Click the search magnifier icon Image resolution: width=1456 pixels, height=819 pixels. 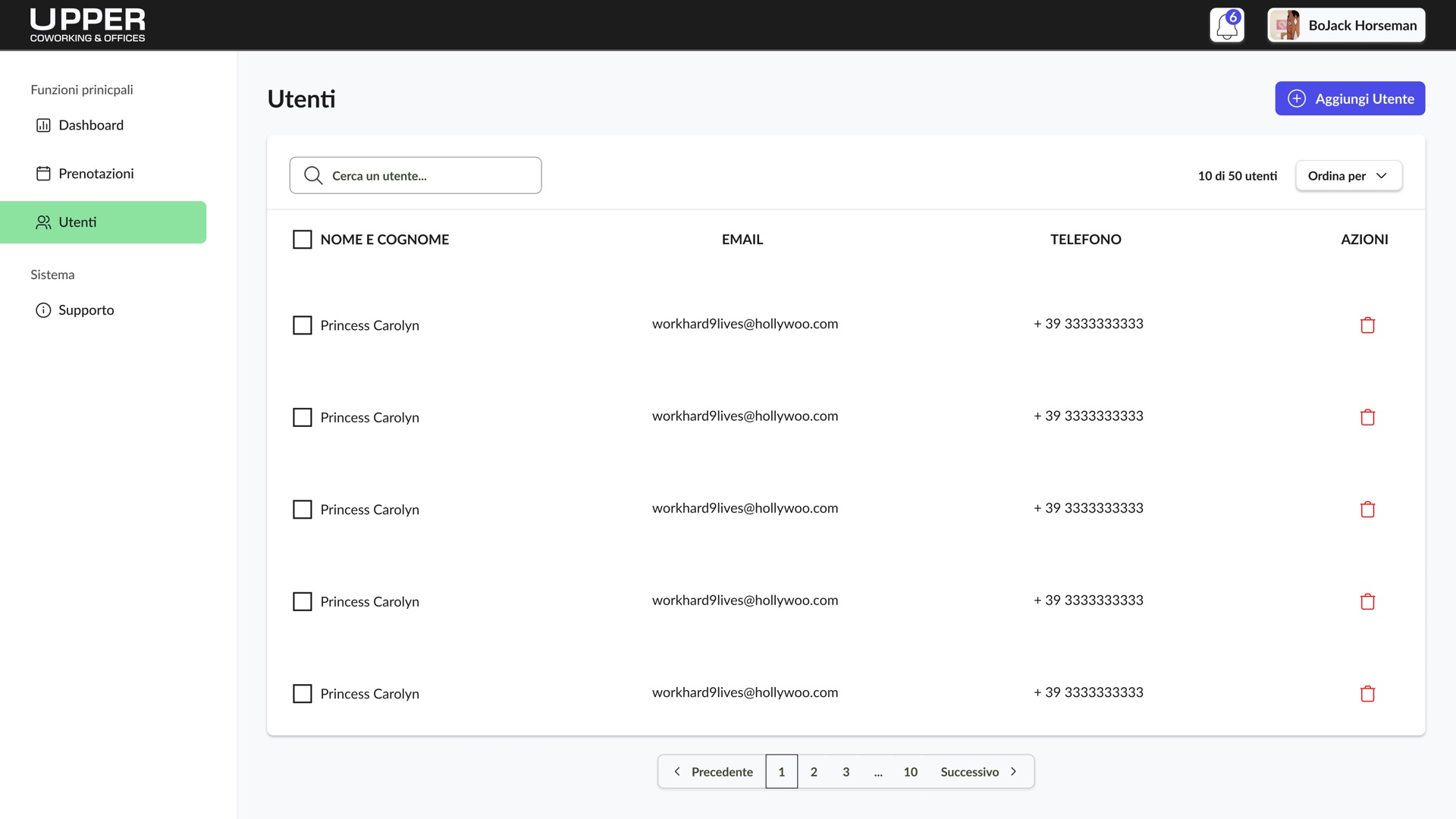[313, 175]
